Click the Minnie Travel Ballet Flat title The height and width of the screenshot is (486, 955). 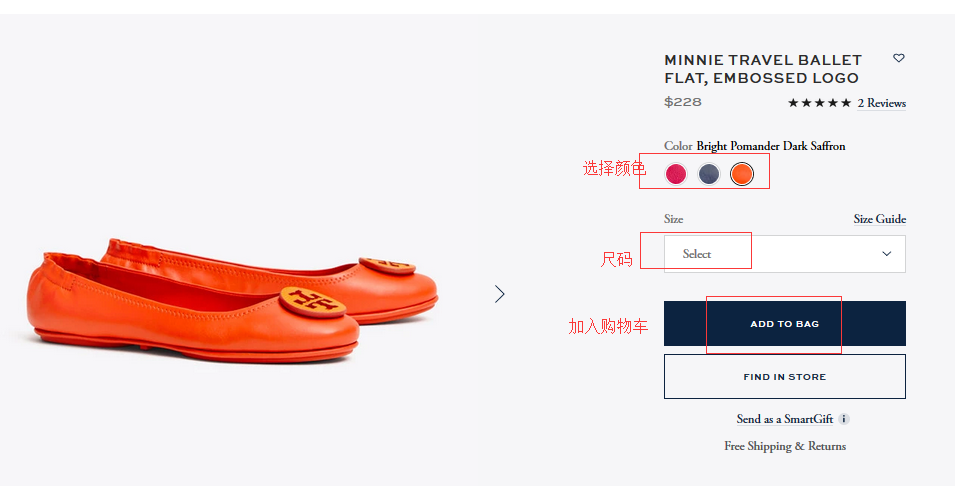[x=763, y=69]
